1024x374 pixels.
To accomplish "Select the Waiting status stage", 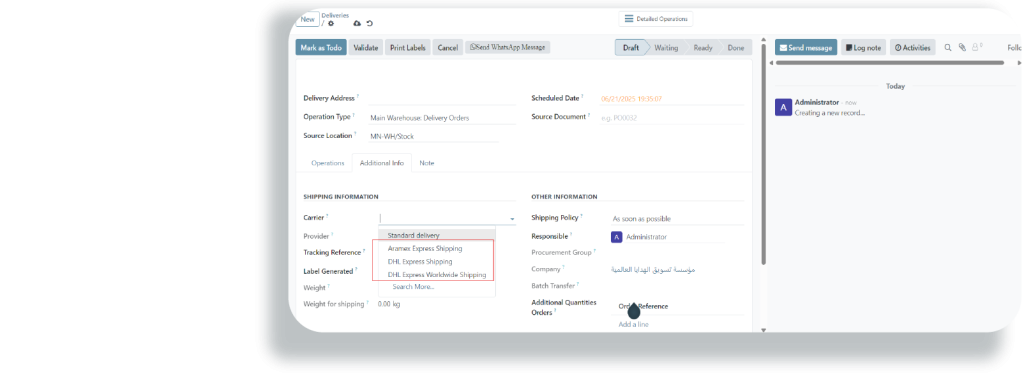I will click(x=666, y=48).
